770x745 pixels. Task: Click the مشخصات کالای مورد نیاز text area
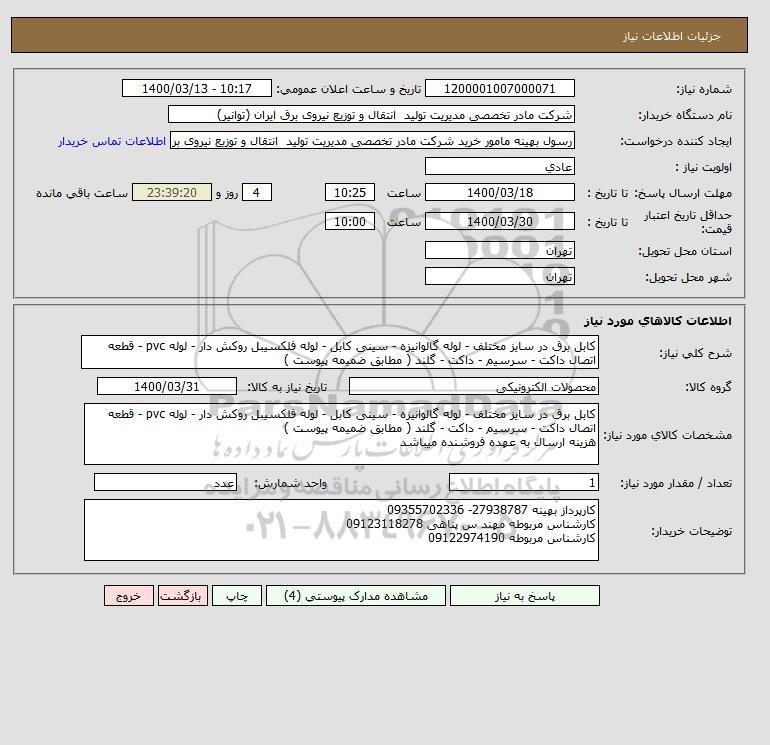[x=341, y=434]
